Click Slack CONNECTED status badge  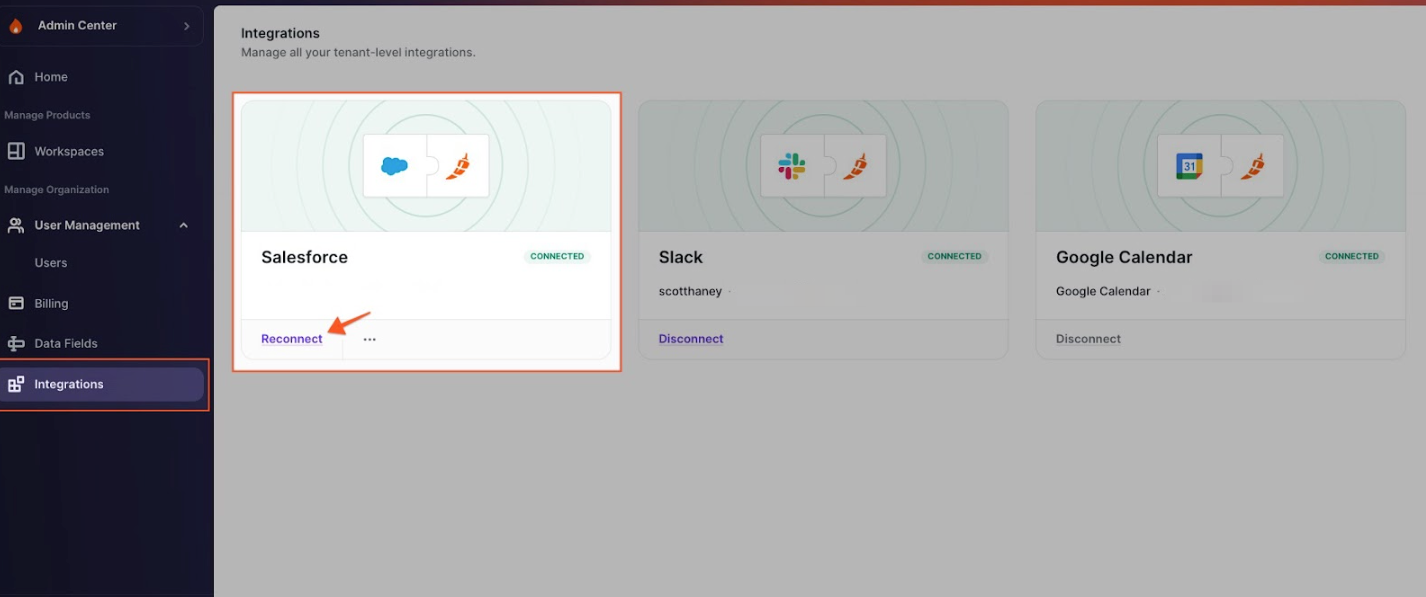pos(954,256)
